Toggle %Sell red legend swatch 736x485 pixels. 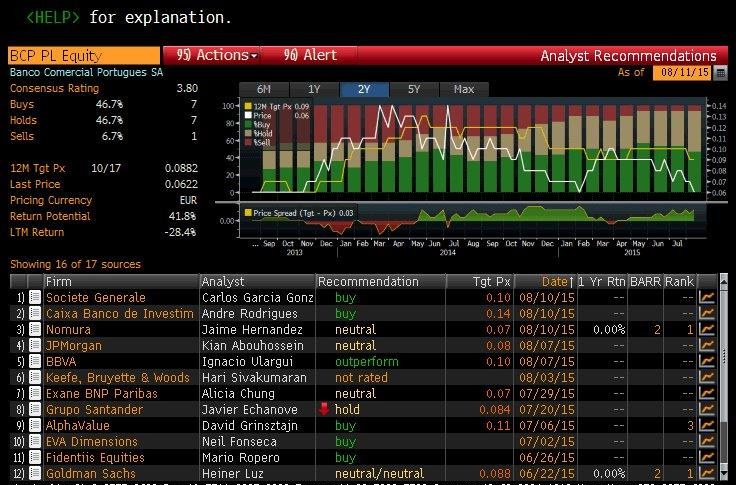pos(248,142)
